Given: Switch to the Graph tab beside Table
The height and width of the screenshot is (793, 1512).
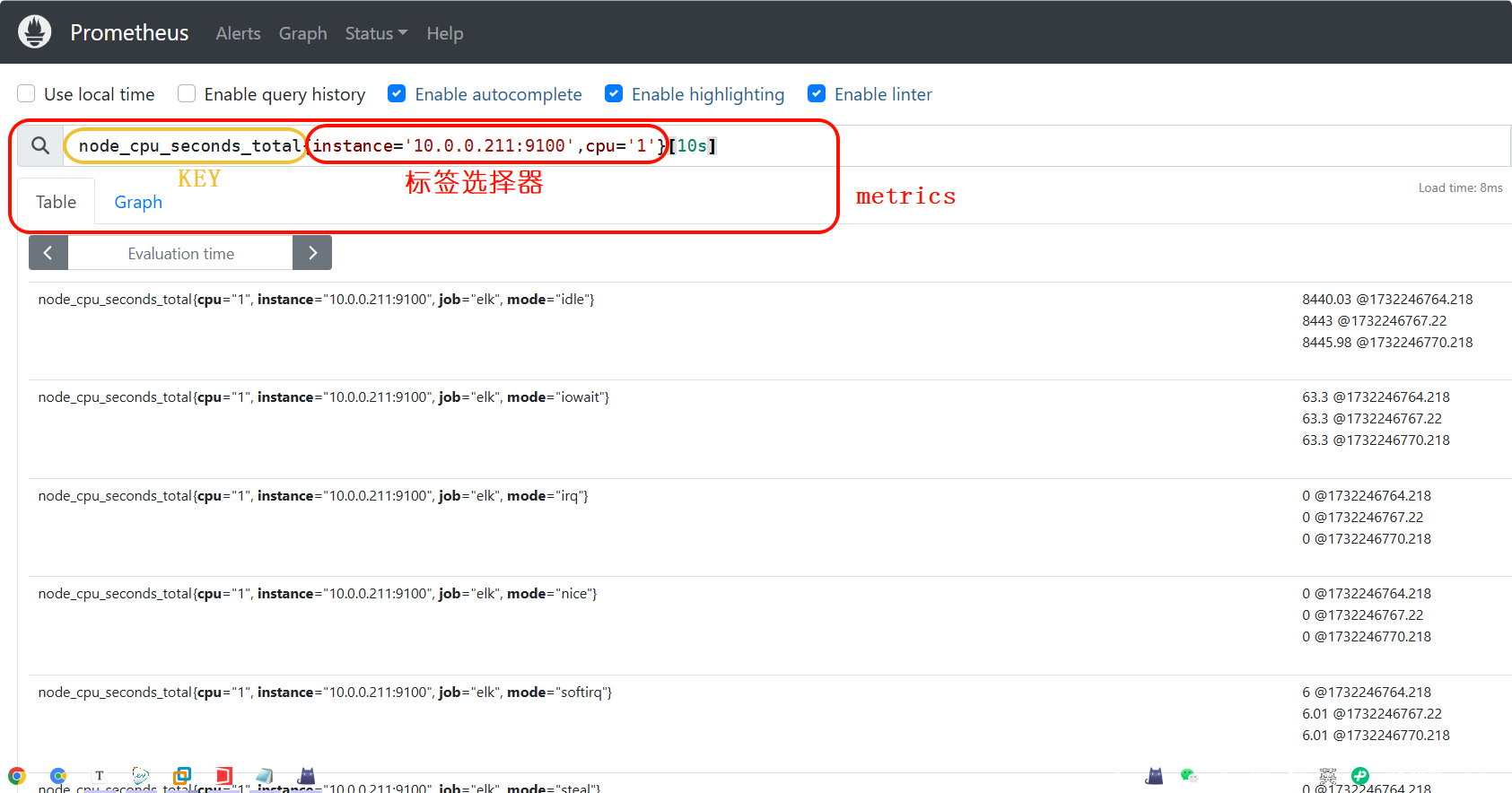Looking at the screenshot, I should [138, 202].
